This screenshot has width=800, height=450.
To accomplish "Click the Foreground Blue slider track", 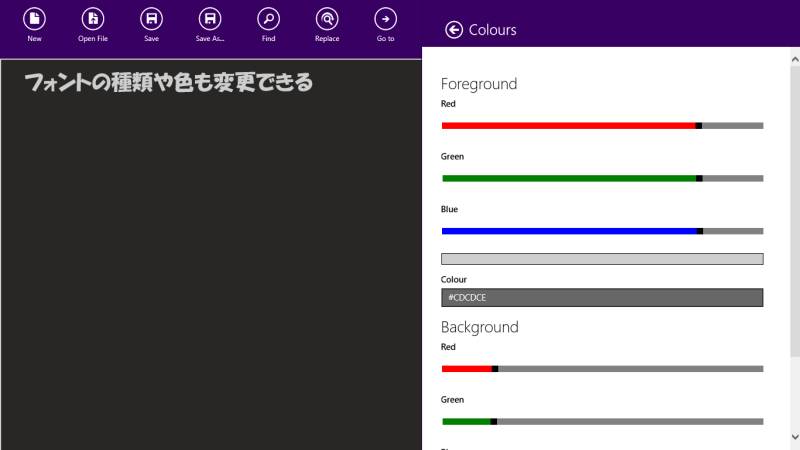I will coord(602,231).
